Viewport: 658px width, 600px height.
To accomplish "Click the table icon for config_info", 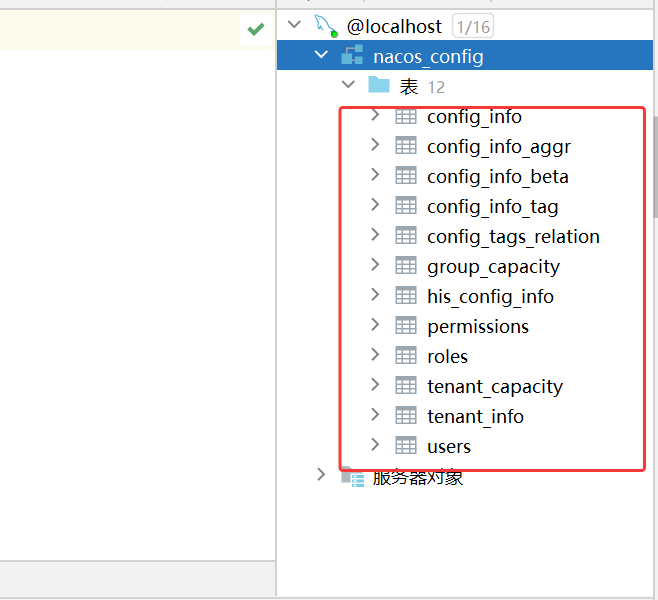I will (406, 117).
